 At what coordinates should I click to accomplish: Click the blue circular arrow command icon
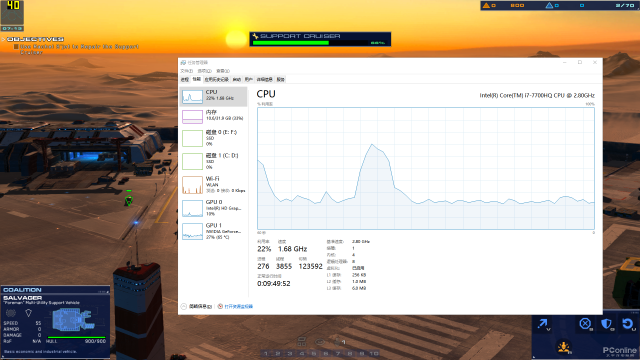tap(628, 324)
